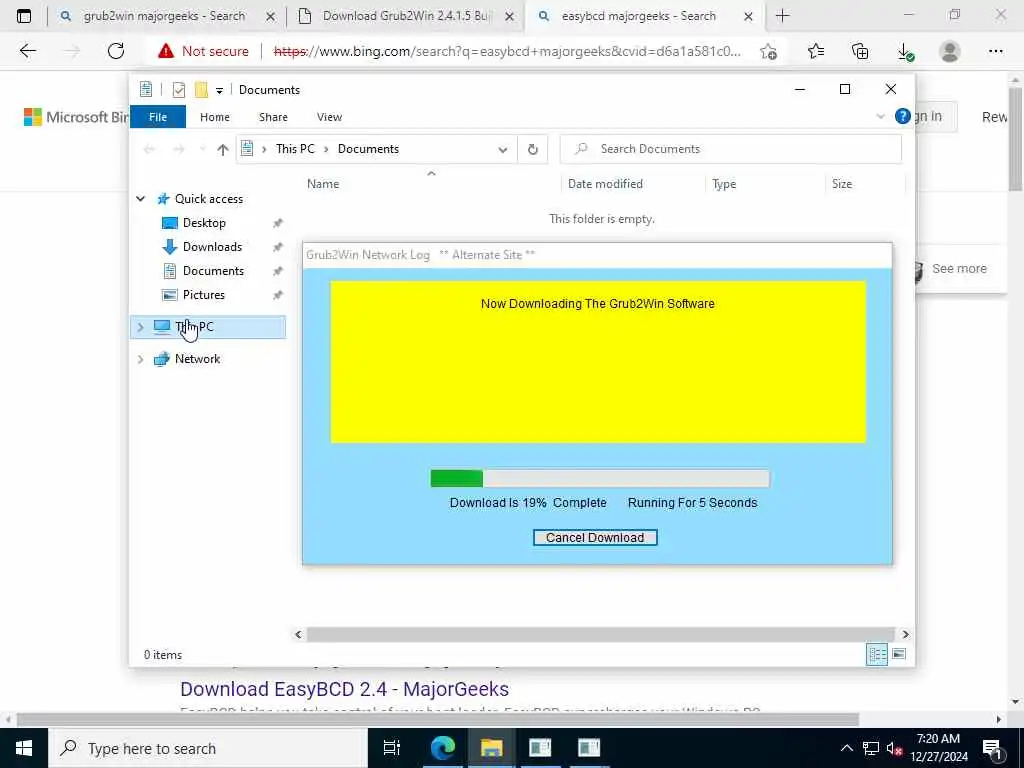Expand the This PC tree node
The width and height of the screenshot is (1024, 768).
(140, 327)
